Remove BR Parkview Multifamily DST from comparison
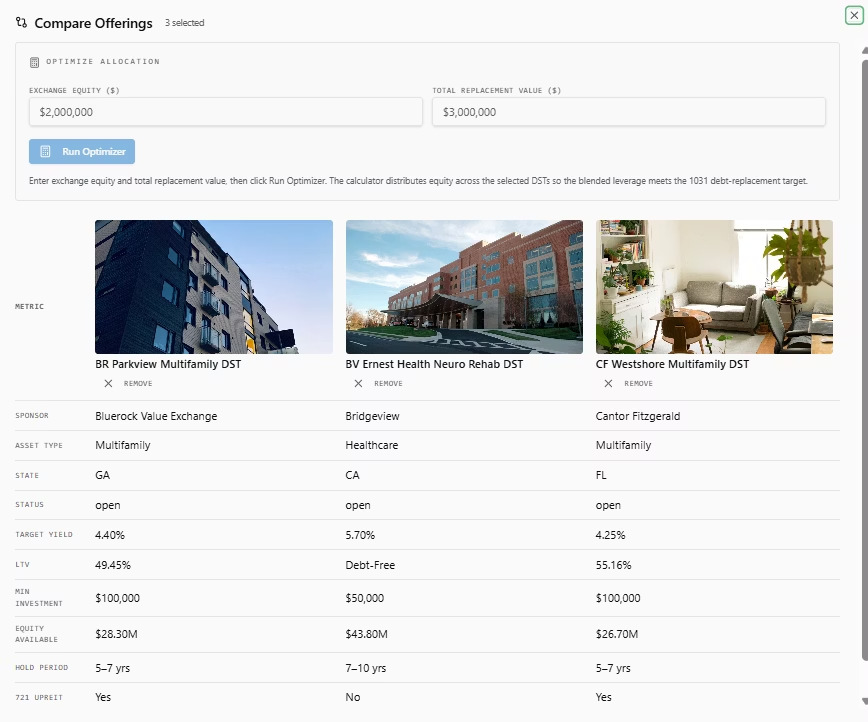Screen dimensions: 868x722 128,383
